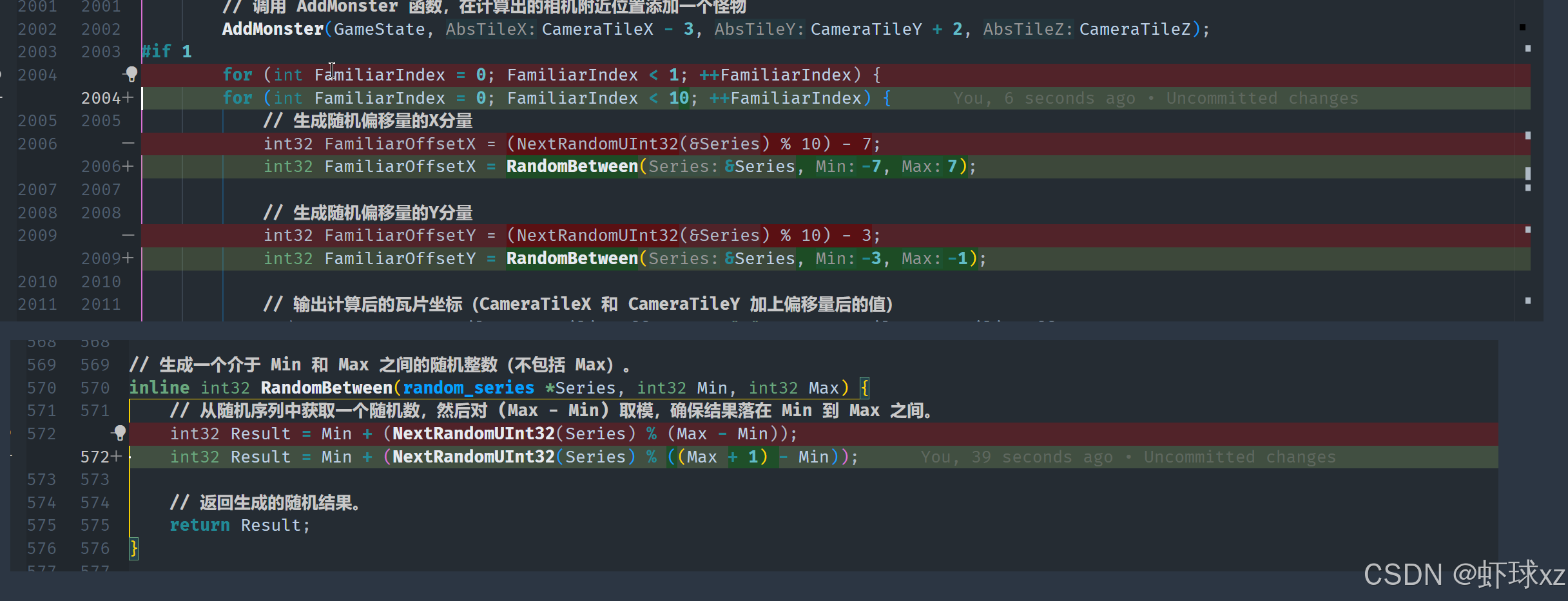Click the minus marker of removed line 2009
Screen dimensions: 1568x601
click(128, 235)
